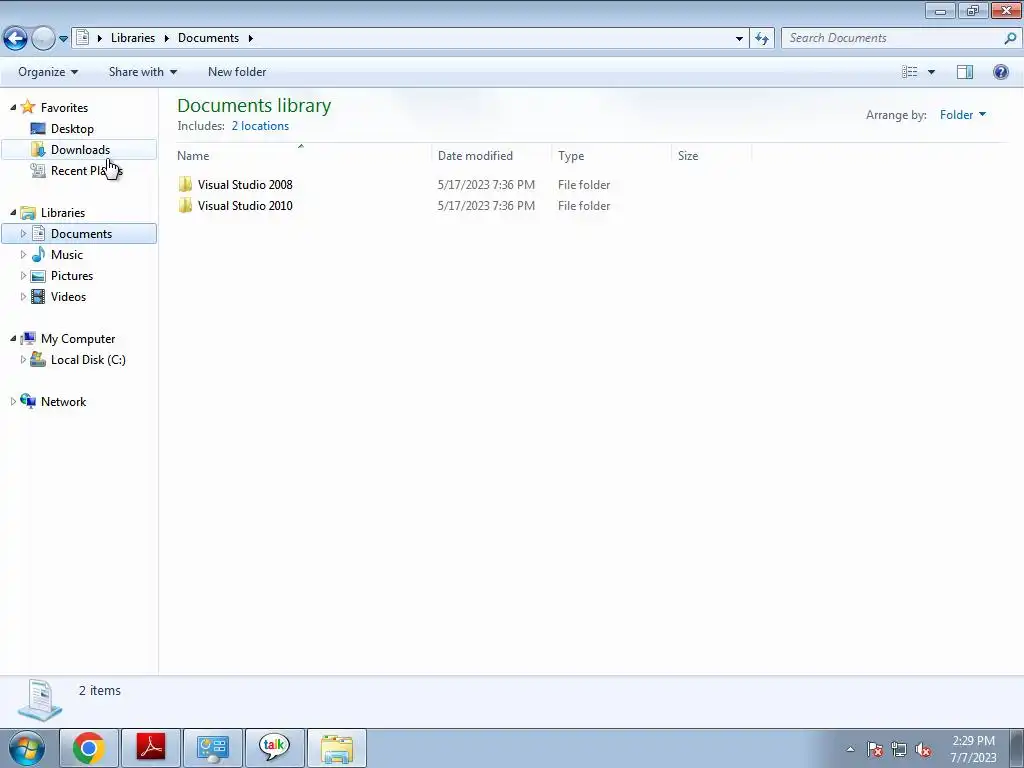Collapse the Libraries group
The width and height of the screenshot is (1024, 768).
[13, 212]
